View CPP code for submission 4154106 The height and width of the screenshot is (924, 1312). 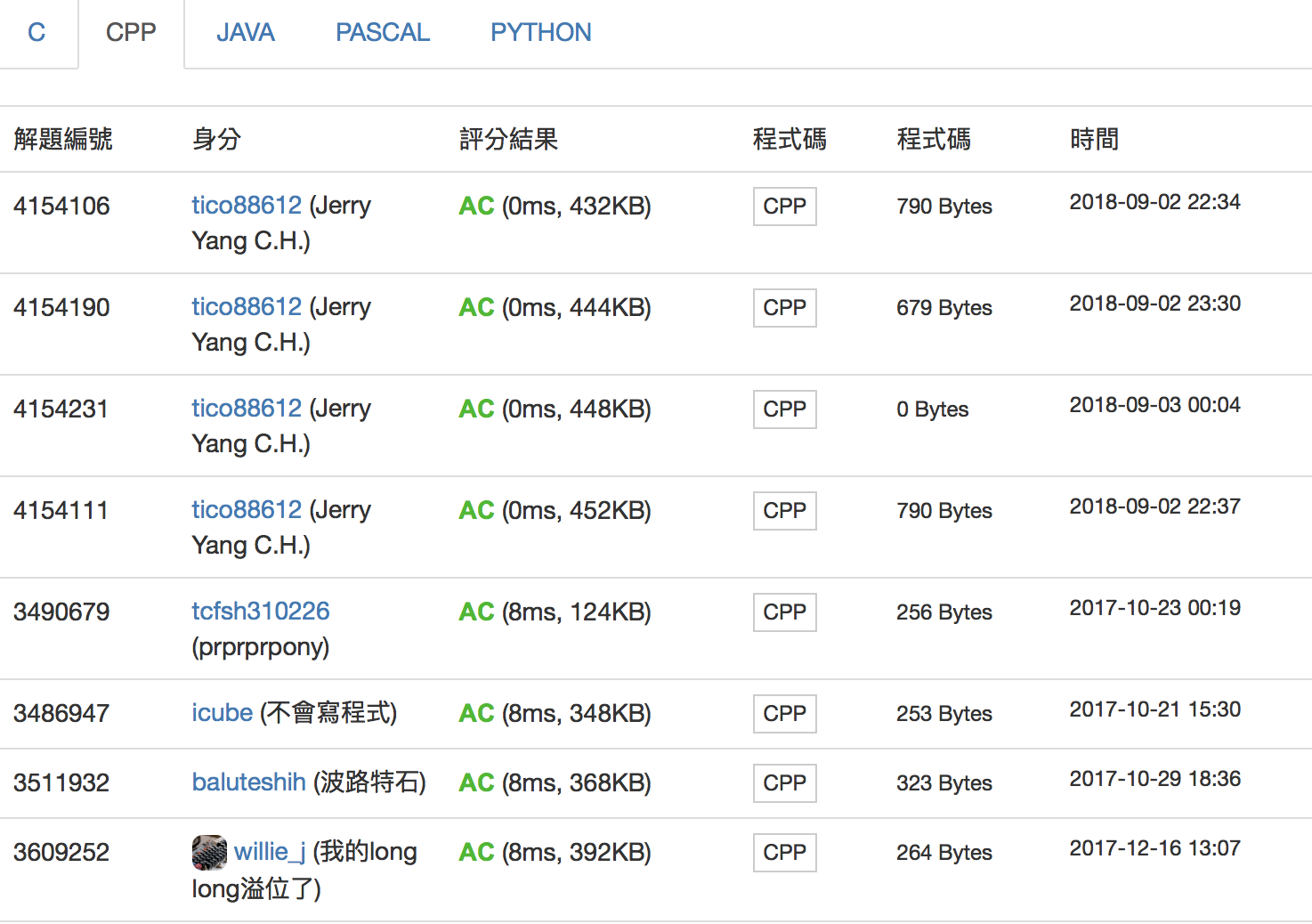coord(784,207)
